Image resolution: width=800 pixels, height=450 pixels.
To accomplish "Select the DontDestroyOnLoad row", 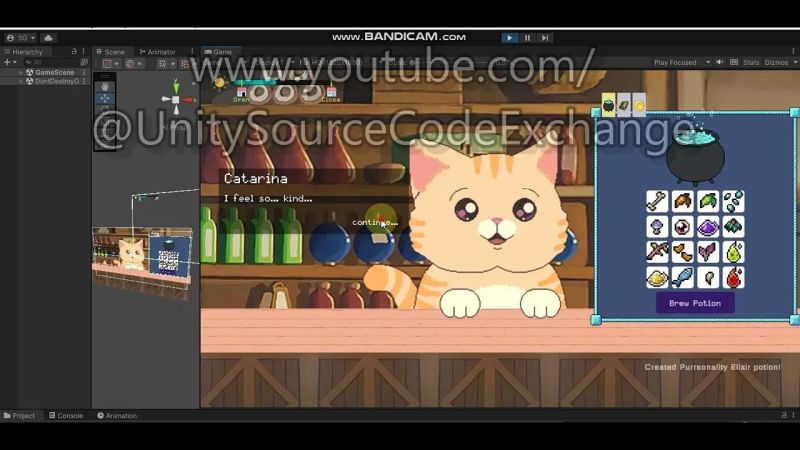I will (45, 81).
